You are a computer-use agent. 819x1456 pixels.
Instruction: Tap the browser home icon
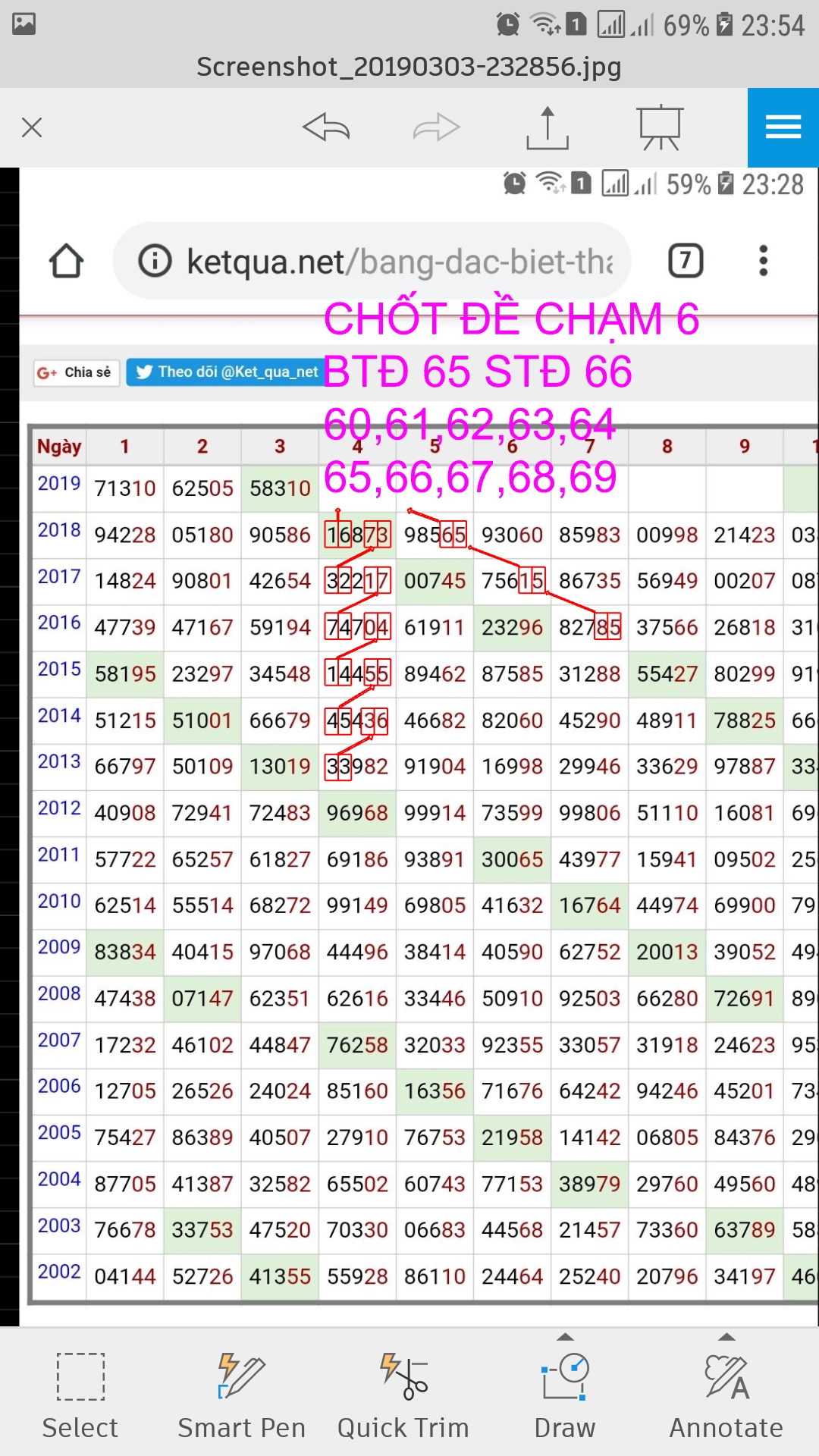[66, 262]
